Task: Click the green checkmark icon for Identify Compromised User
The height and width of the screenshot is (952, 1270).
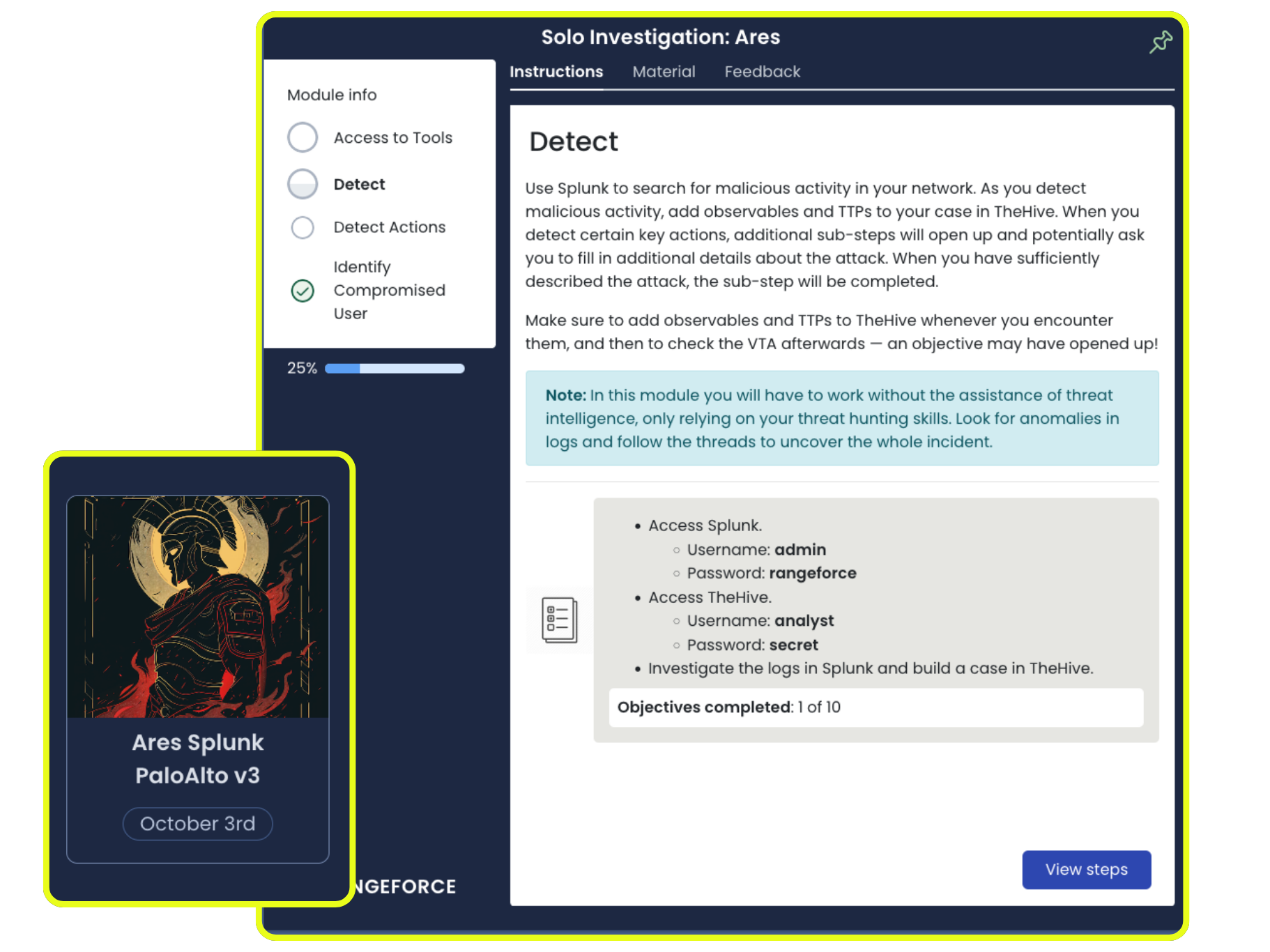Action: coord(302,291)
